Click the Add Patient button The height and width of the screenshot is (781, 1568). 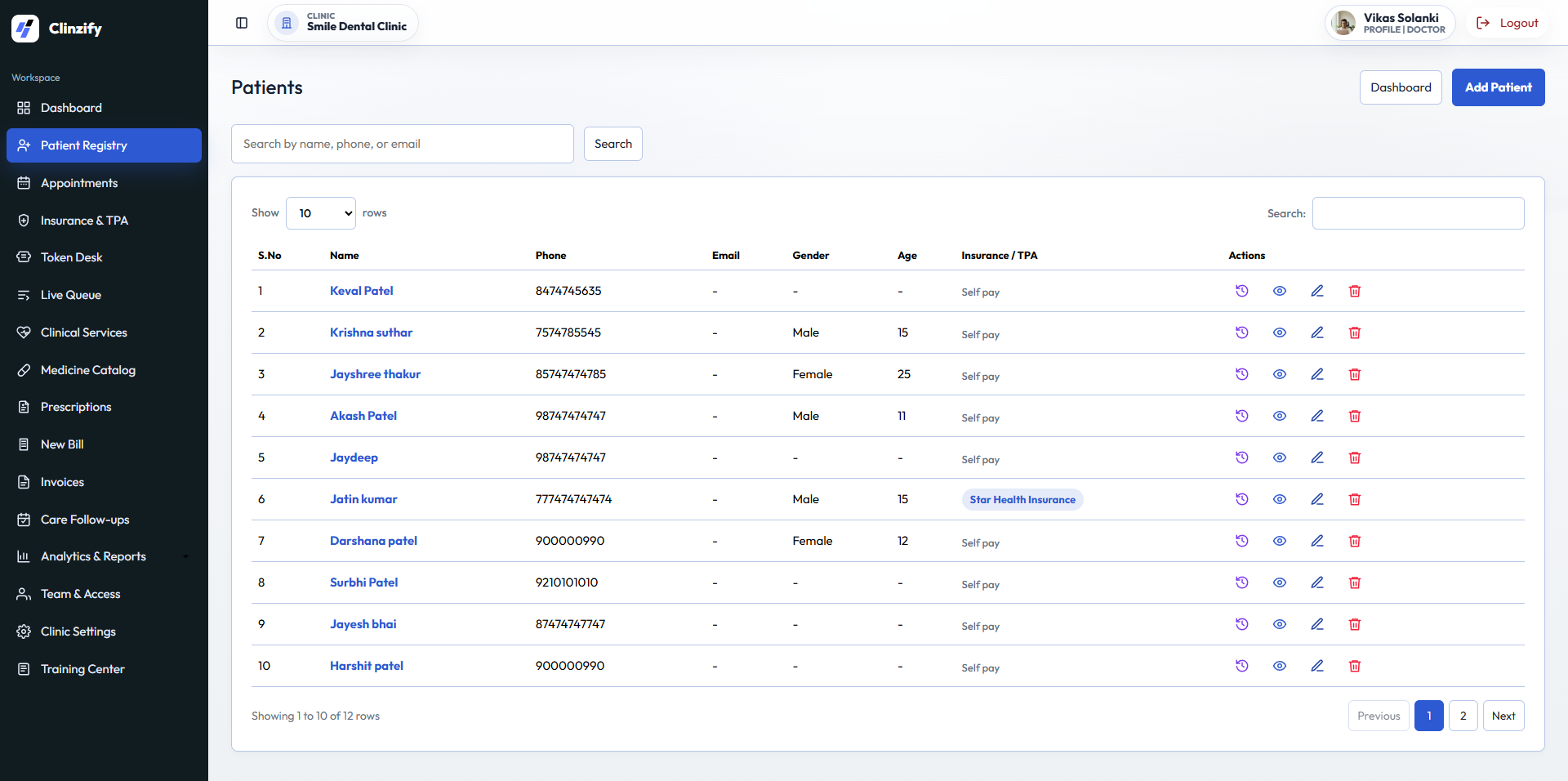[1498, 87]
